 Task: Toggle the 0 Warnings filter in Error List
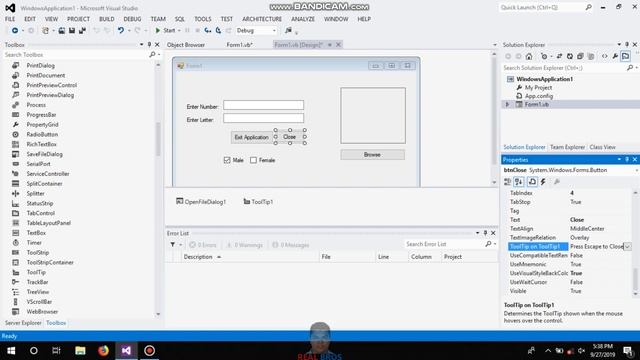point(245,245)
